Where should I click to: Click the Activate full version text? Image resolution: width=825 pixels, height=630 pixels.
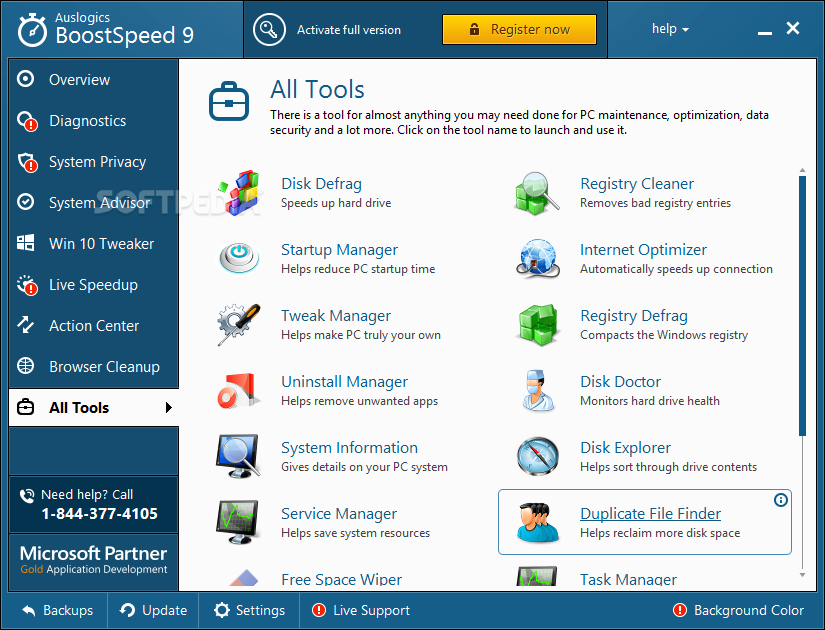tap(349, 30)
